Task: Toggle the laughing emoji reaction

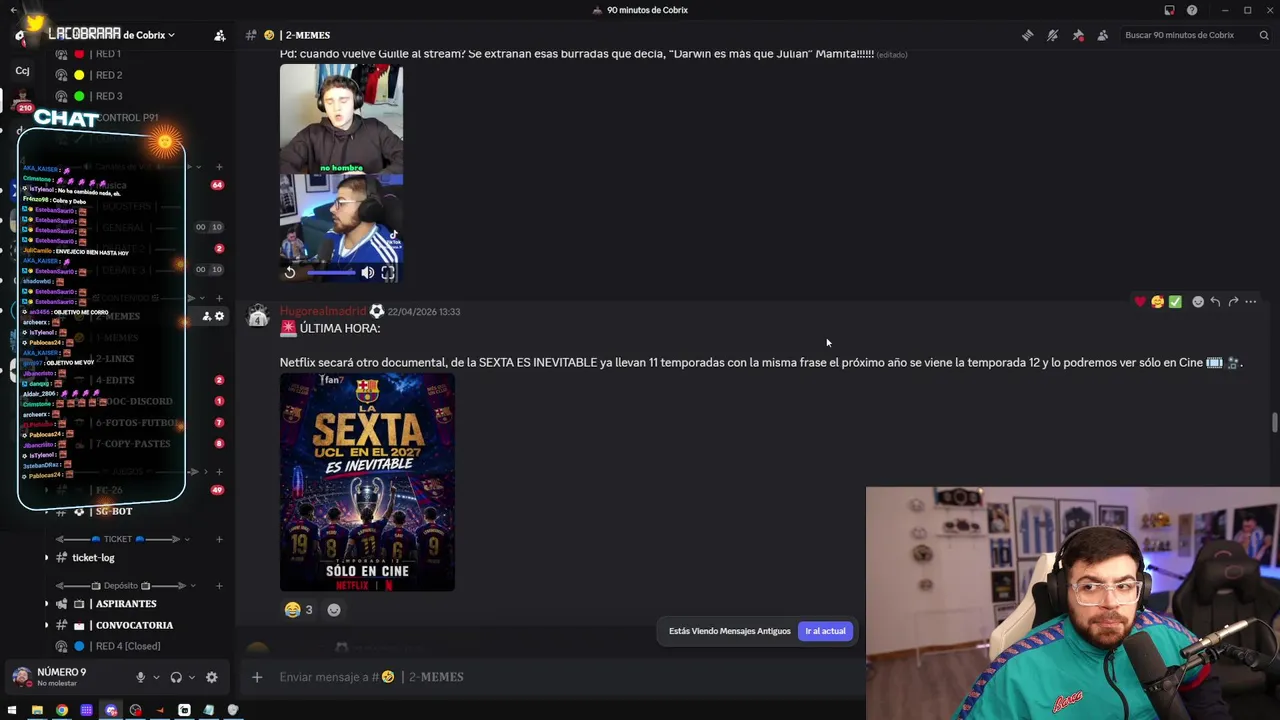Action: pyautogui.click(x=298, y=609)
